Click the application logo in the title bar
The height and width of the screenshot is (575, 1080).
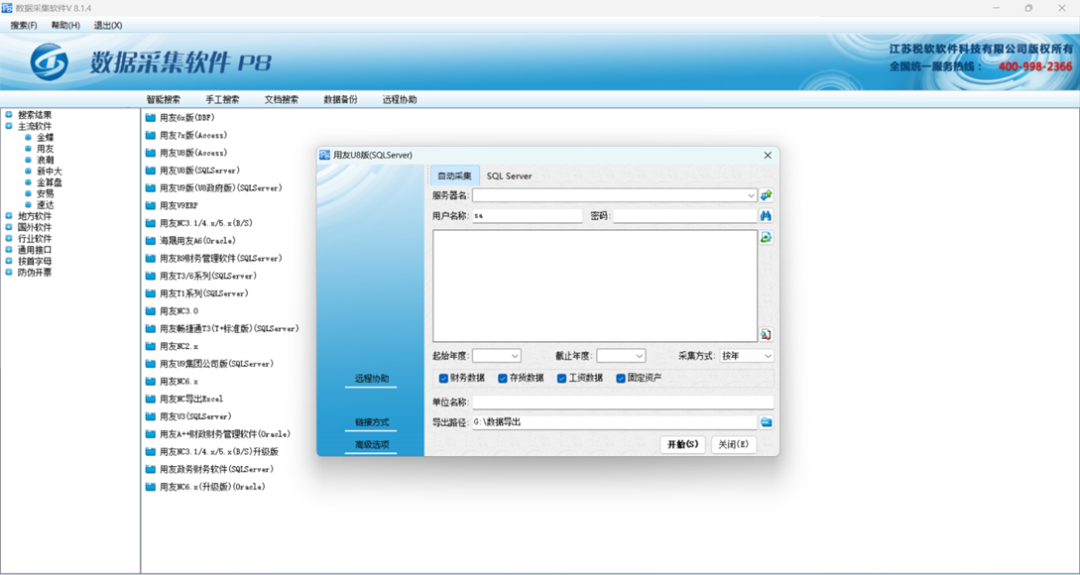coord(7,8)
